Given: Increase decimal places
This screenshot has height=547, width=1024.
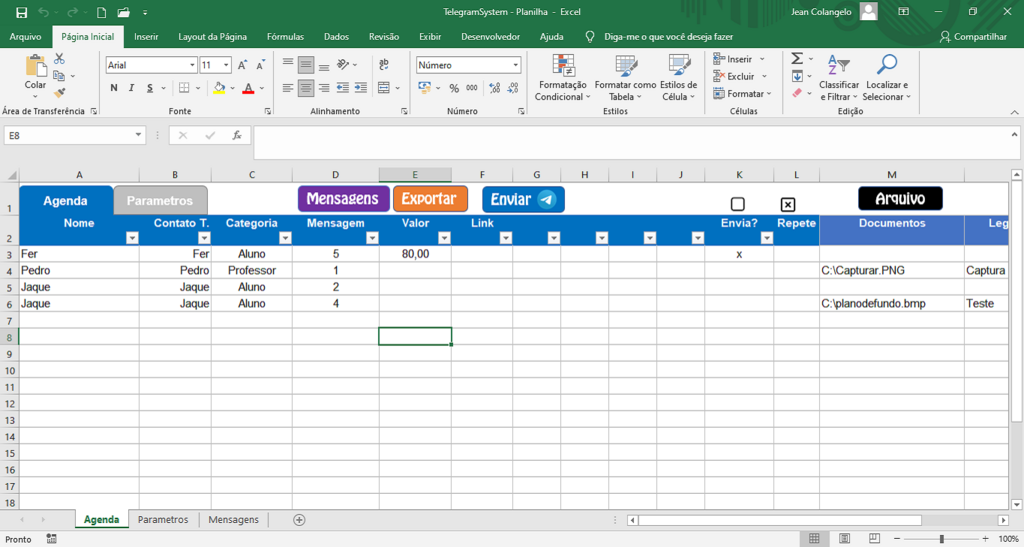Looking at the screenshot, I should pyautogui.click(x=494, y=88).
